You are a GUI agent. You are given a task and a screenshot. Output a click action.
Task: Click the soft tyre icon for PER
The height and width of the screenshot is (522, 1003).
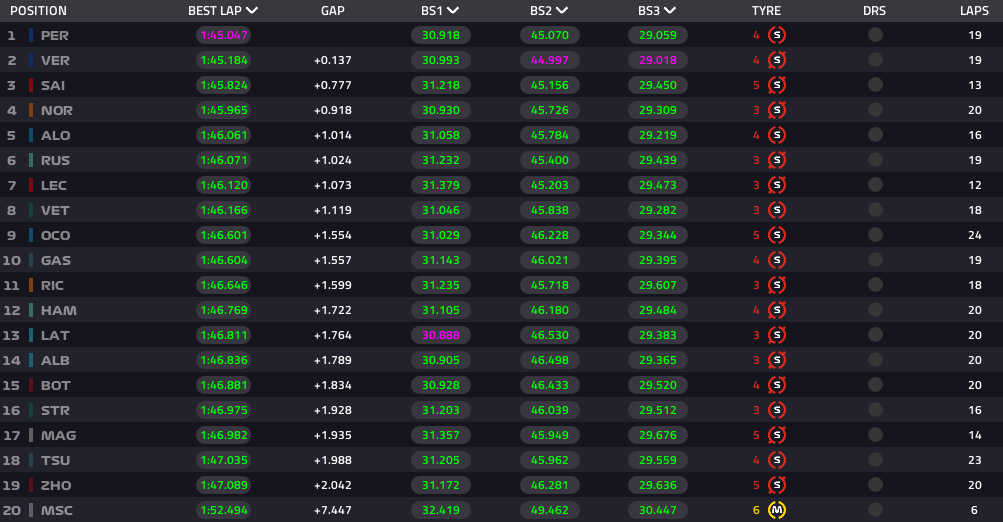(777, 35)
